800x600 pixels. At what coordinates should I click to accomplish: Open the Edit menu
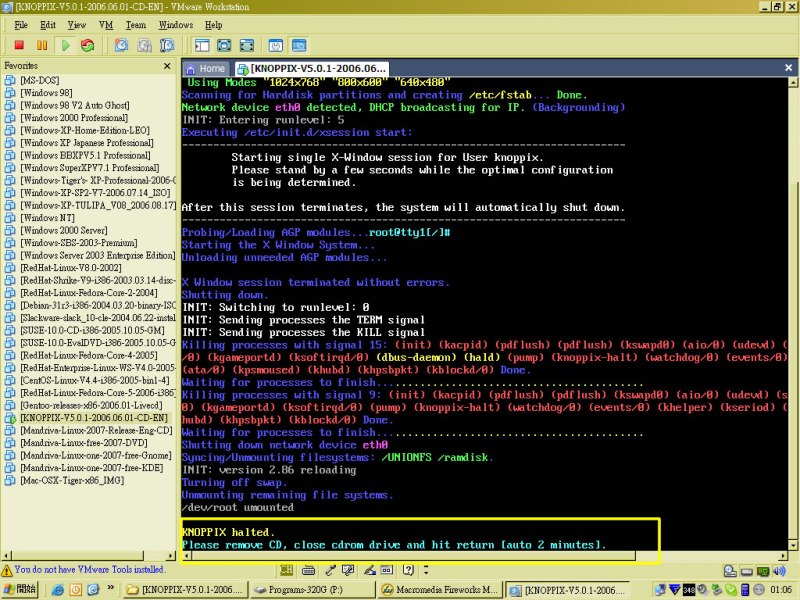(x=48, y=25)
